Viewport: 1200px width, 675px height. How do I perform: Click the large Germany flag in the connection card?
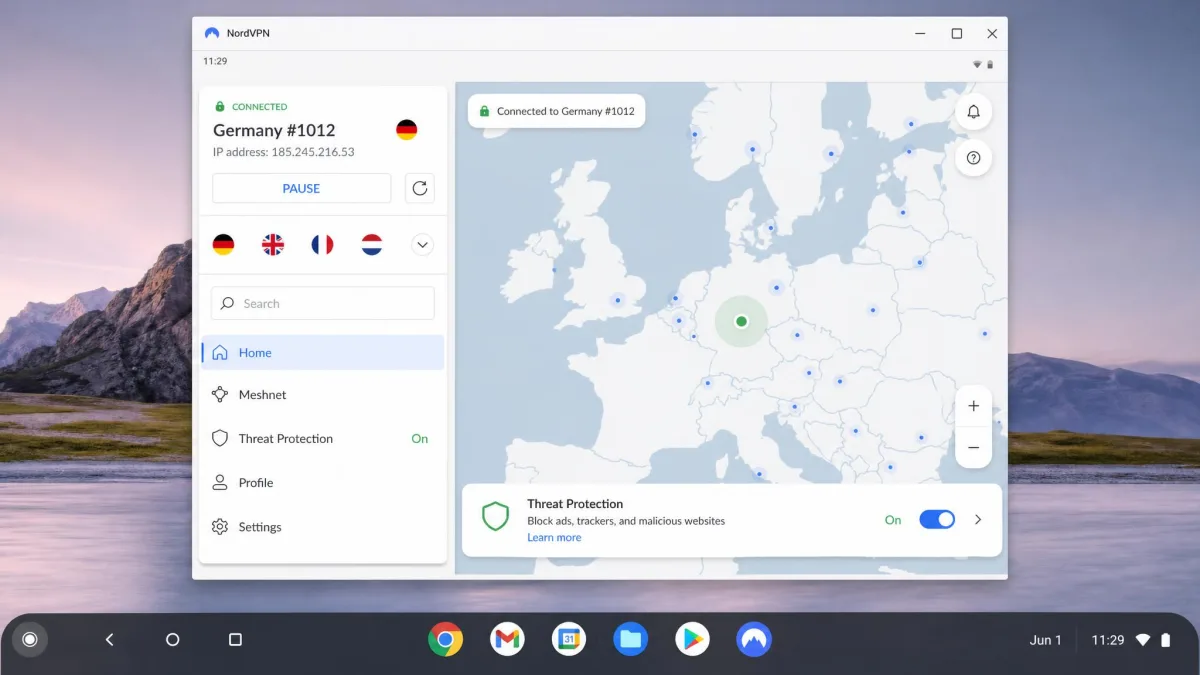click(x=407, y=130)
